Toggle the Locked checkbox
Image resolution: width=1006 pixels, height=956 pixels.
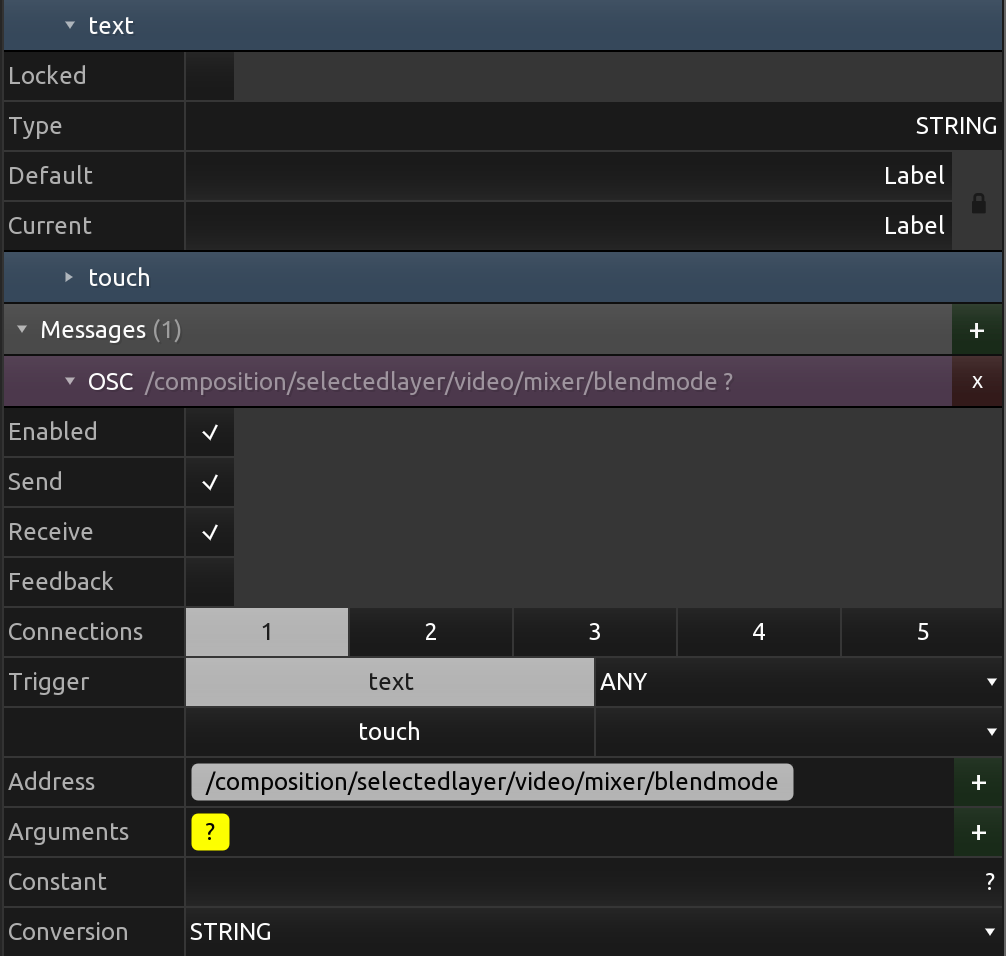[210, 76]
